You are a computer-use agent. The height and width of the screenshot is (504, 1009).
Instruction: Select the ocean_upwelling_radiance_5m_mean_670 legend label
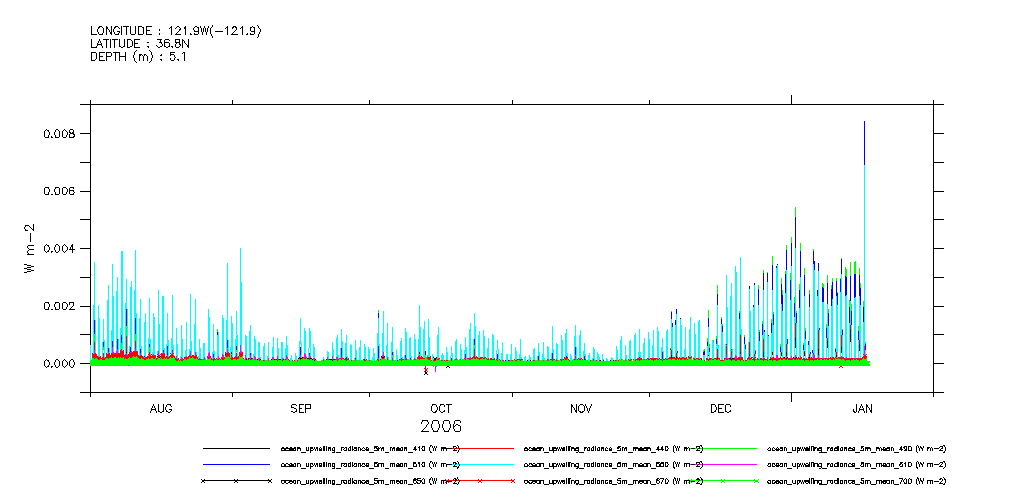(613, 482)
